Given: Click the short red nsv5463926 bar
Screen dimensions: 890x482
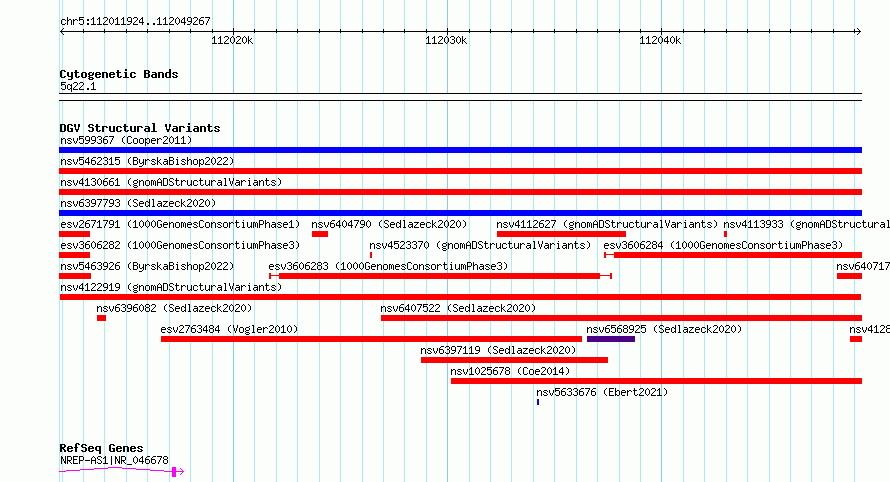Looking at the screenshot, I should (75, 276).
